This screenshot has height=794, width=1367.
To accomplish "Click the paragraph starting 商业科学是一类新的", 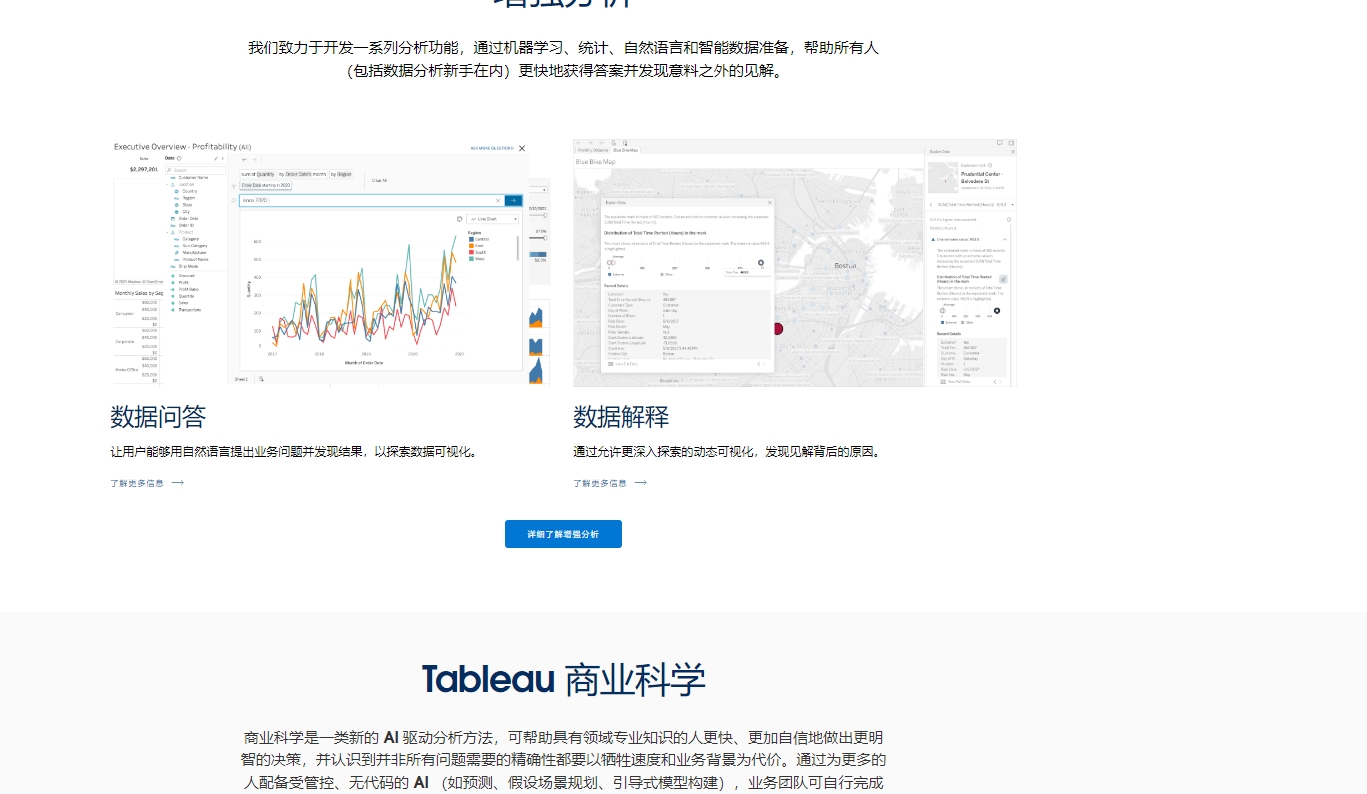I will [563, 759].
